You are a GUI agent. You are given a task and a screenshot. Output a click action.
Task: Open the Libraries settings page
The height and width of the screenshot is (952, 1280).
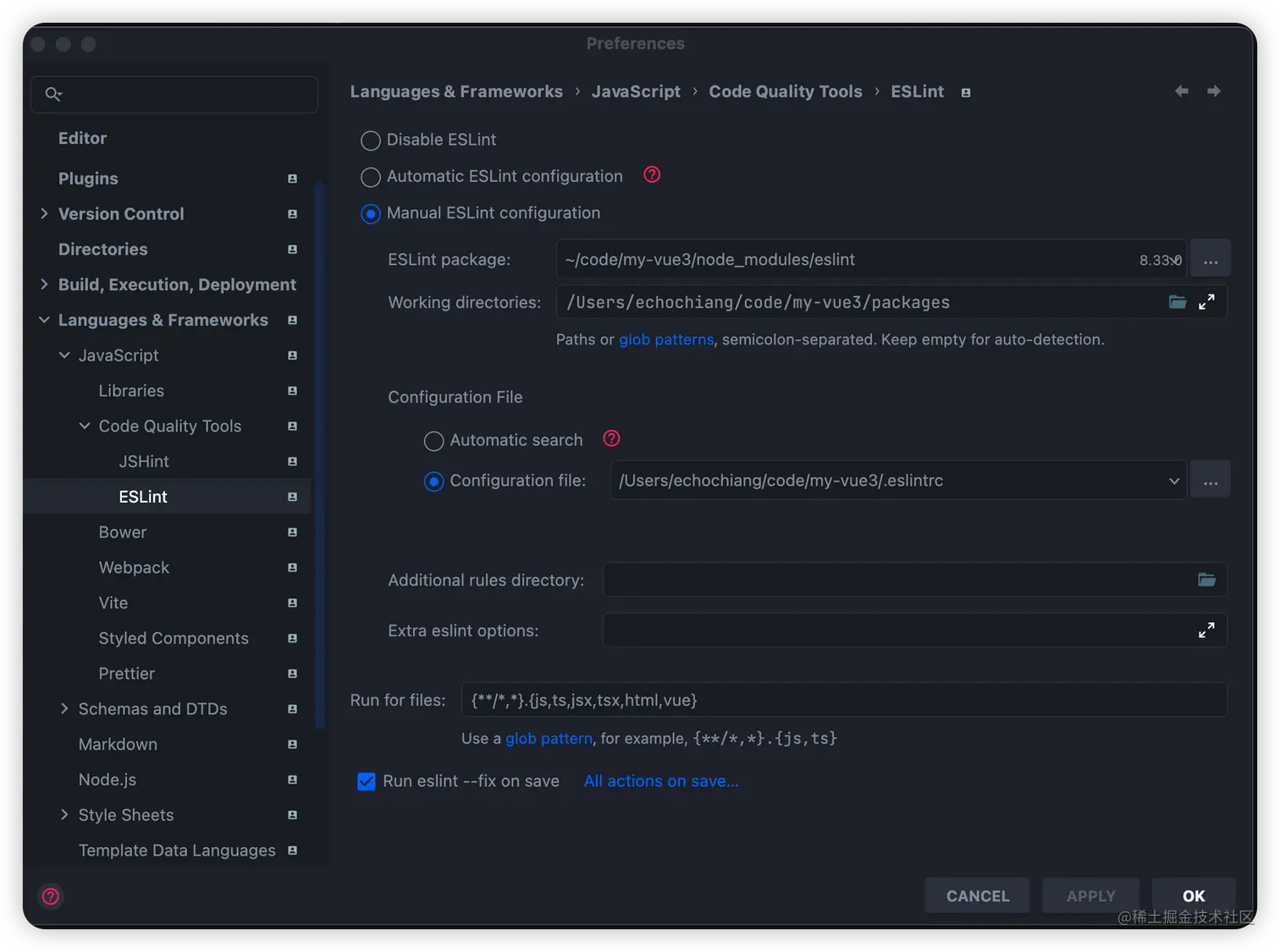point(131,391)
